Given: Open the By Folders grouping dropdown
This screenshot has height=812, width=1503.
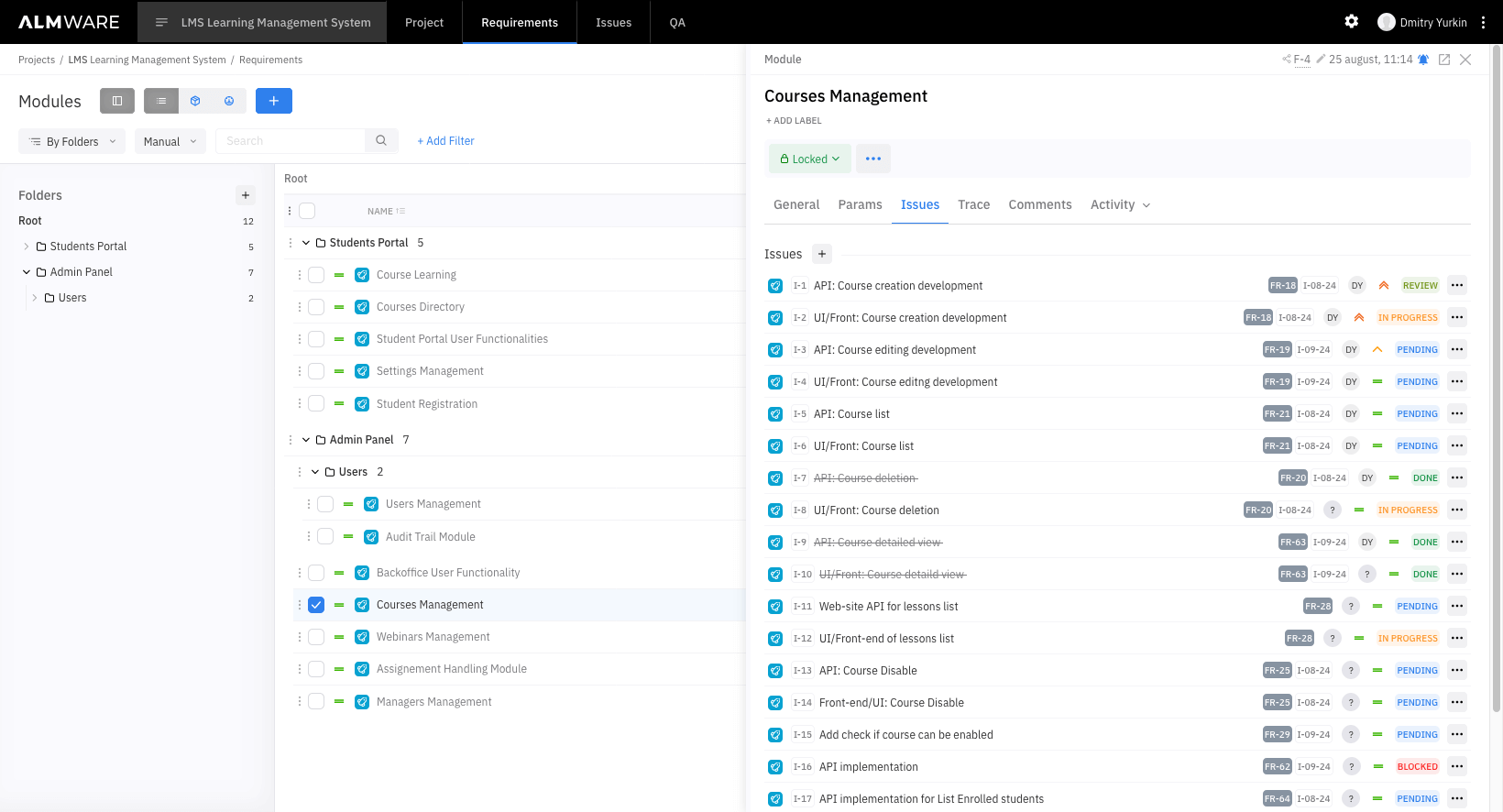Looking at the screenshot, I should [72, 141].
